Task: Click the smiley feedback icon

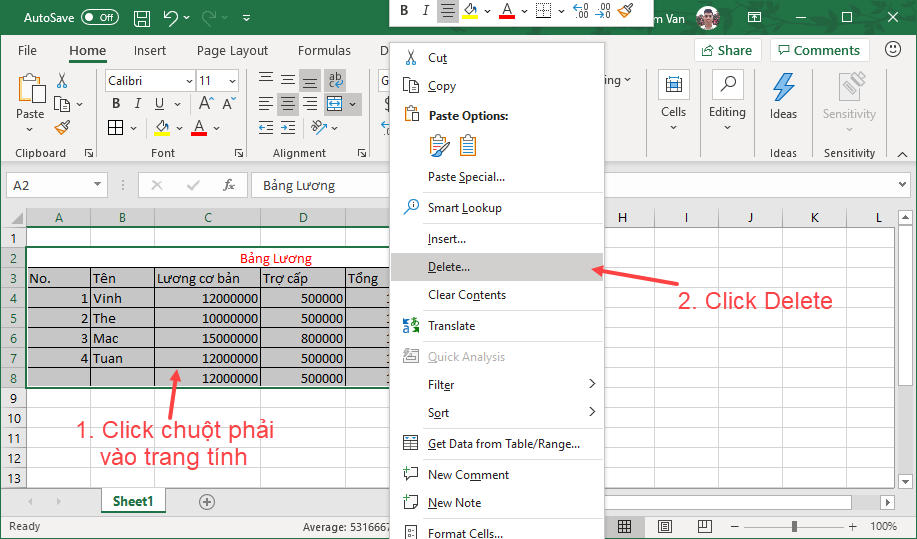Action: (892, 49)
